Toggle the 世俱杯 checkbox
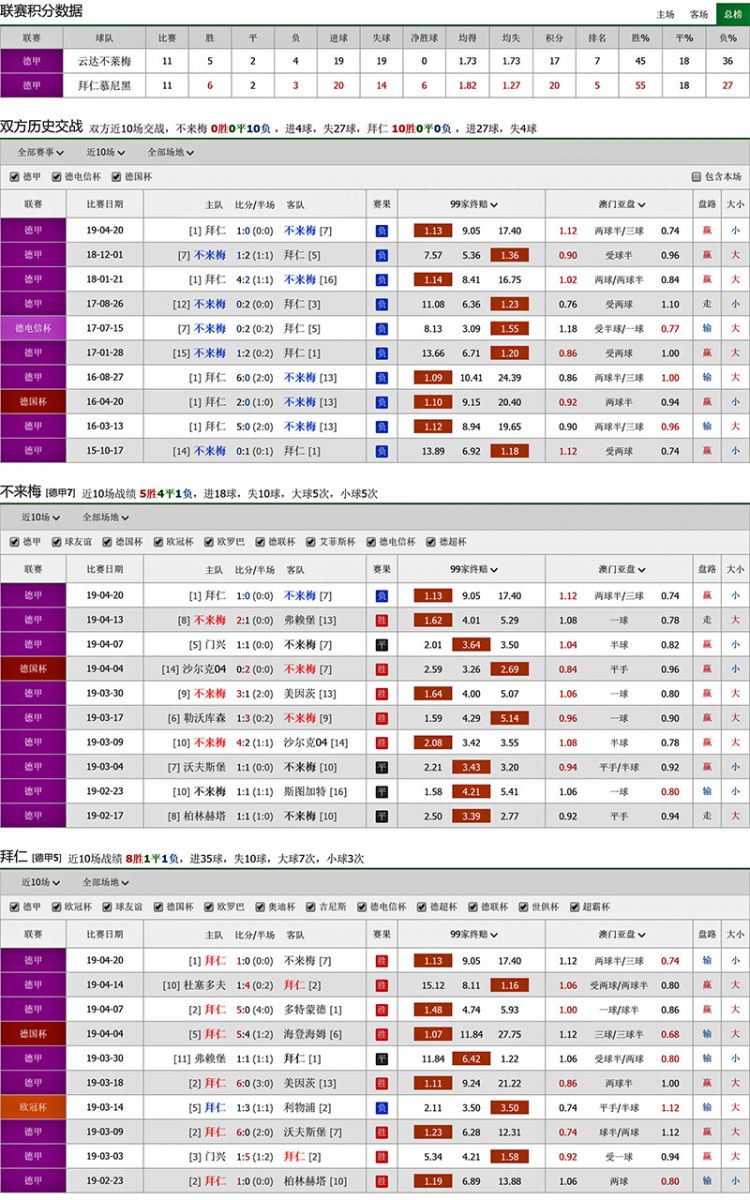 [525, 907]
